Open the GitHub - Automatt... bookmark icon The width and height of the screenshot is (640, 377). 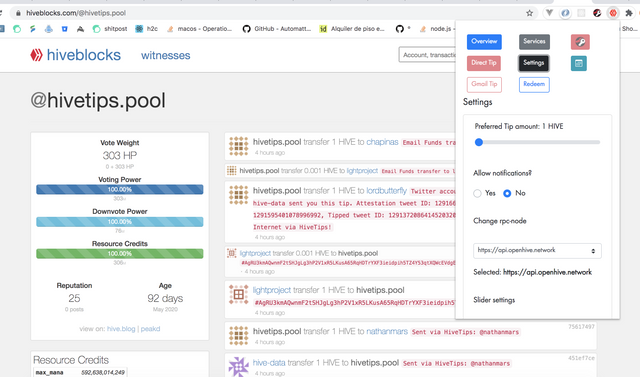point(246,29)
